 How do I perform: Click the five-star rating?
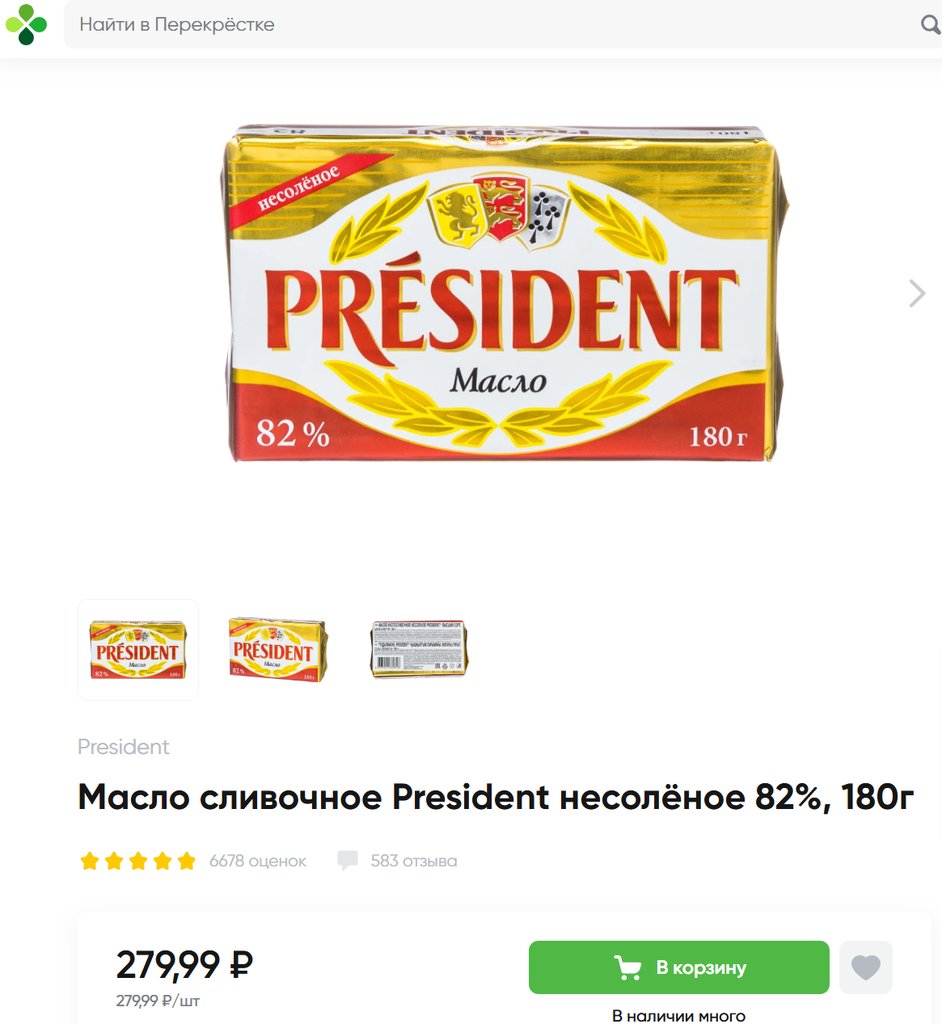pyautogui.click(x=138, y=861)
